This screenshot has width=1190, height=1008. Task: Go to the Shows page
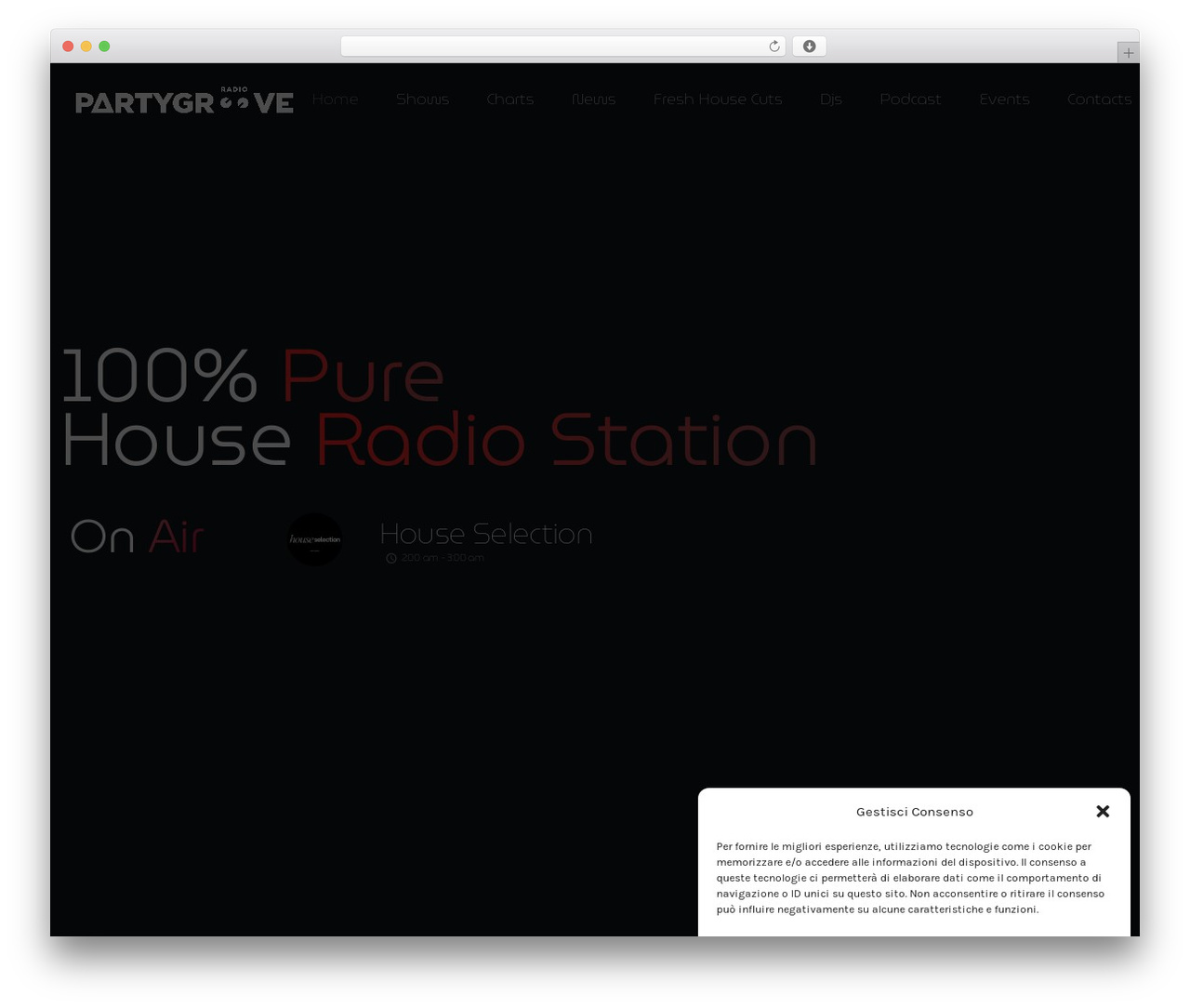point(423,99)
